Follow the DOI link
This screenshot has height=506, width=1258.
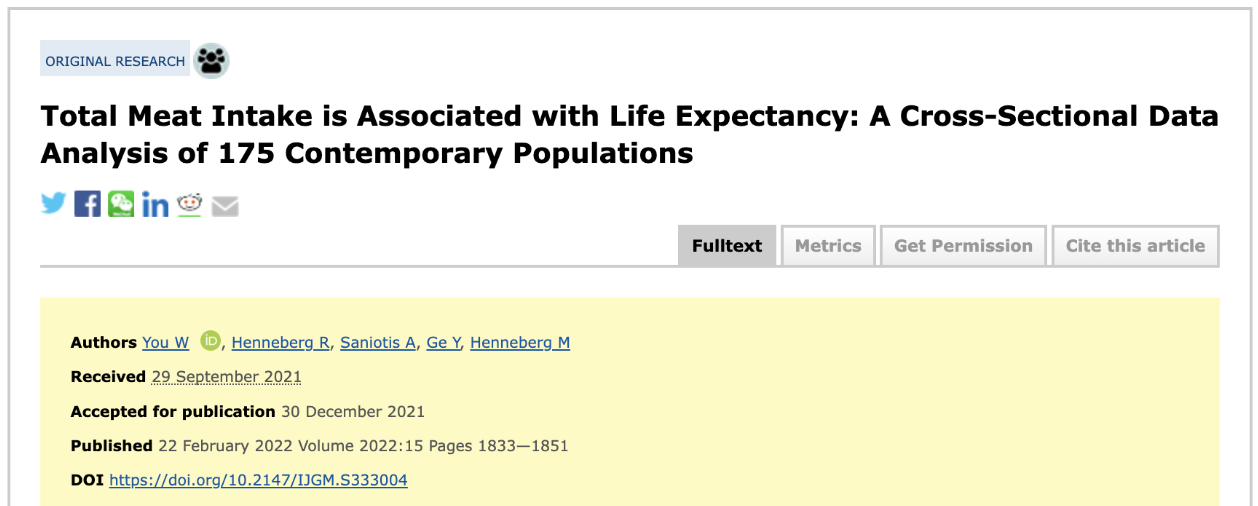[x=258, y=480]
